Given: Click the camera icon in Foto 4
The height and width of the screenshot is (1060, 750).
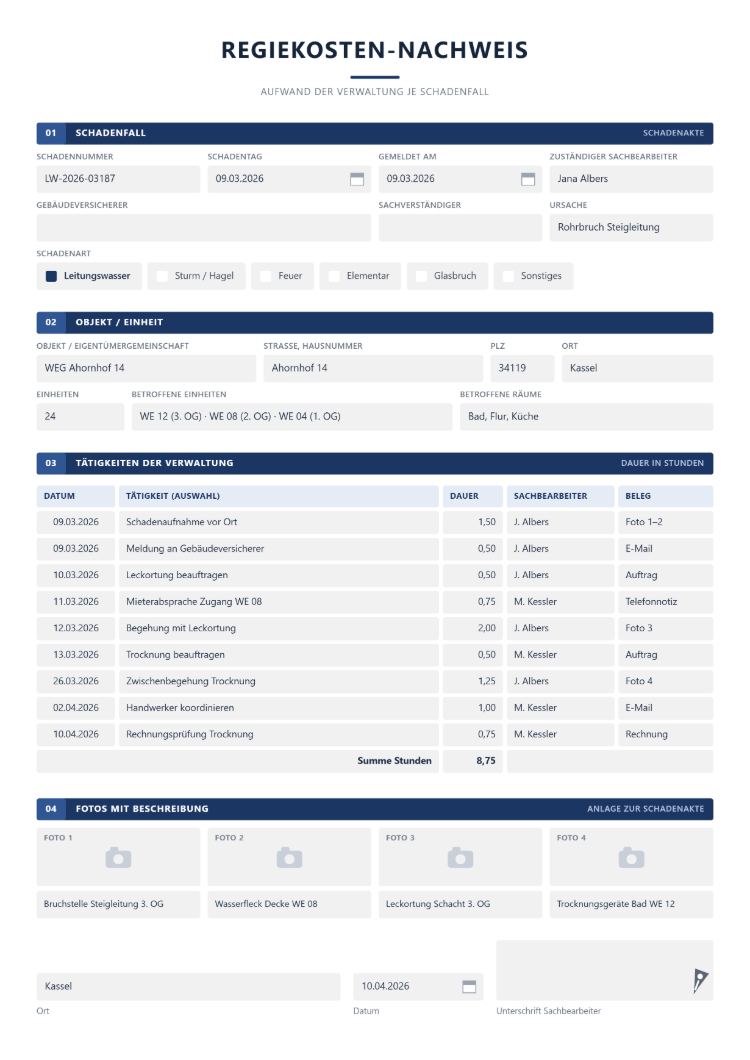Looking at the screenshot, I should [x=632, y=857].
